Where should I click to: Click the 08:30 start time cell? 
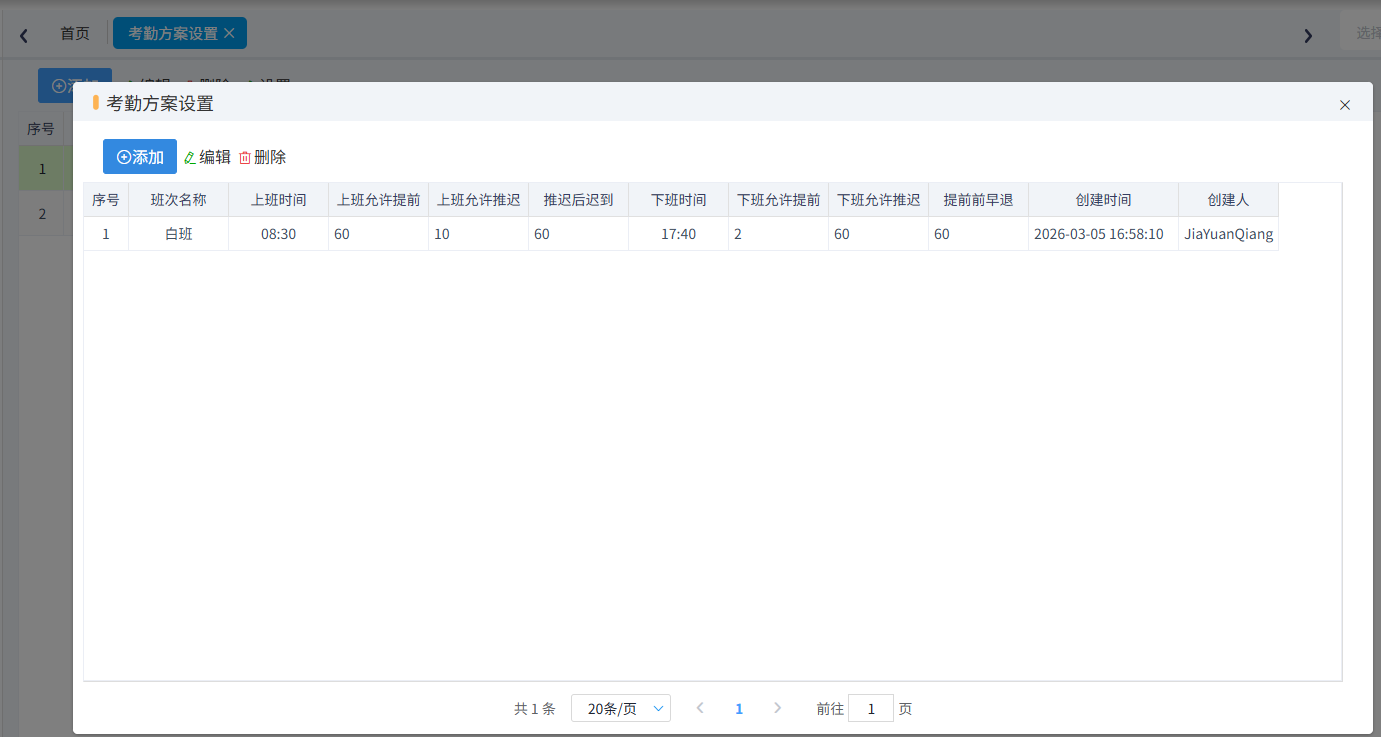pyautogui.click(x=279, y=234)
